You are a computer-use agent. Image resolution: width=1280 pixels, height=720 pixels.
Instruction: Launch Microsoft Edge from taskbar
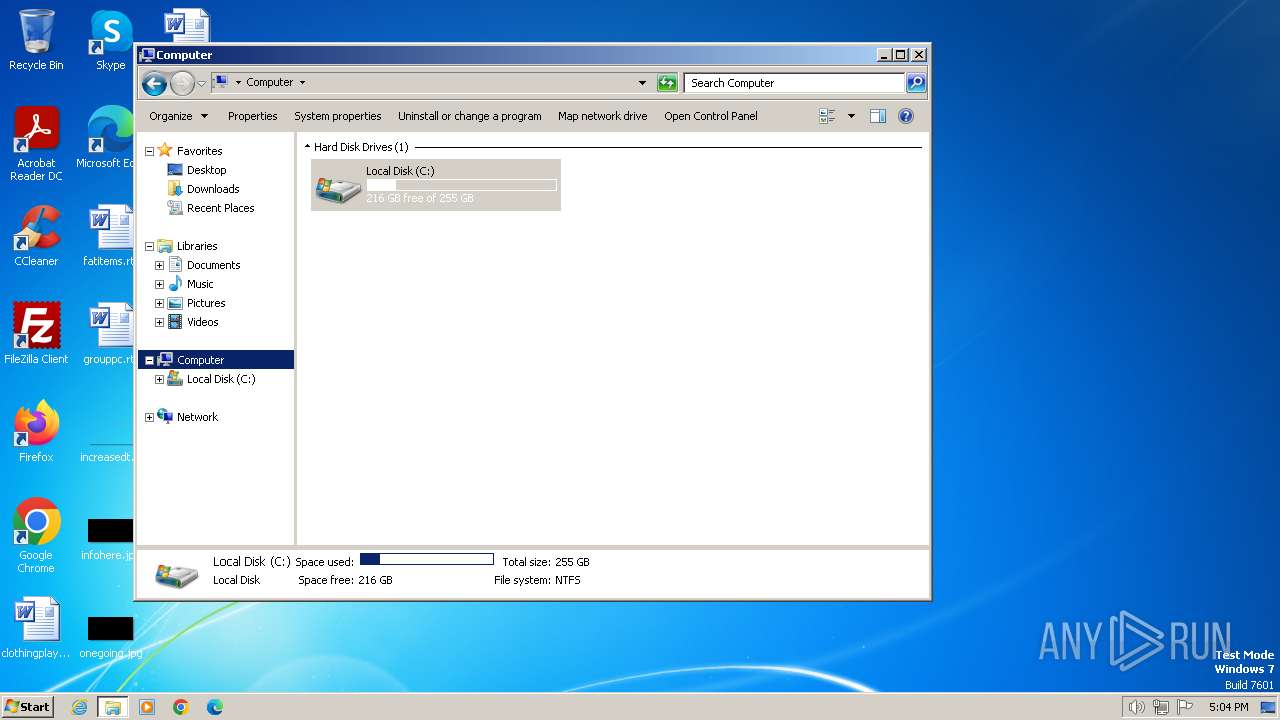coord(215,707)
